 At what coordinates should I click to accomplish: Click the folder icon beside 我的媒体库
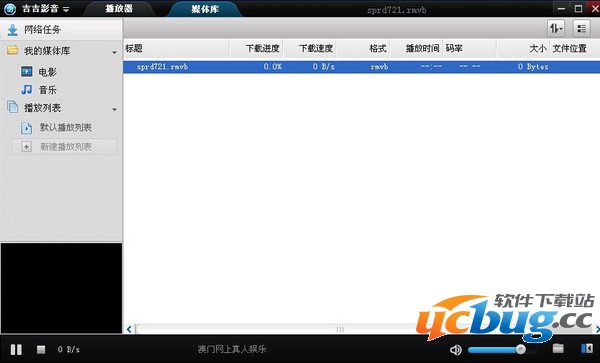tap(13, 50)
